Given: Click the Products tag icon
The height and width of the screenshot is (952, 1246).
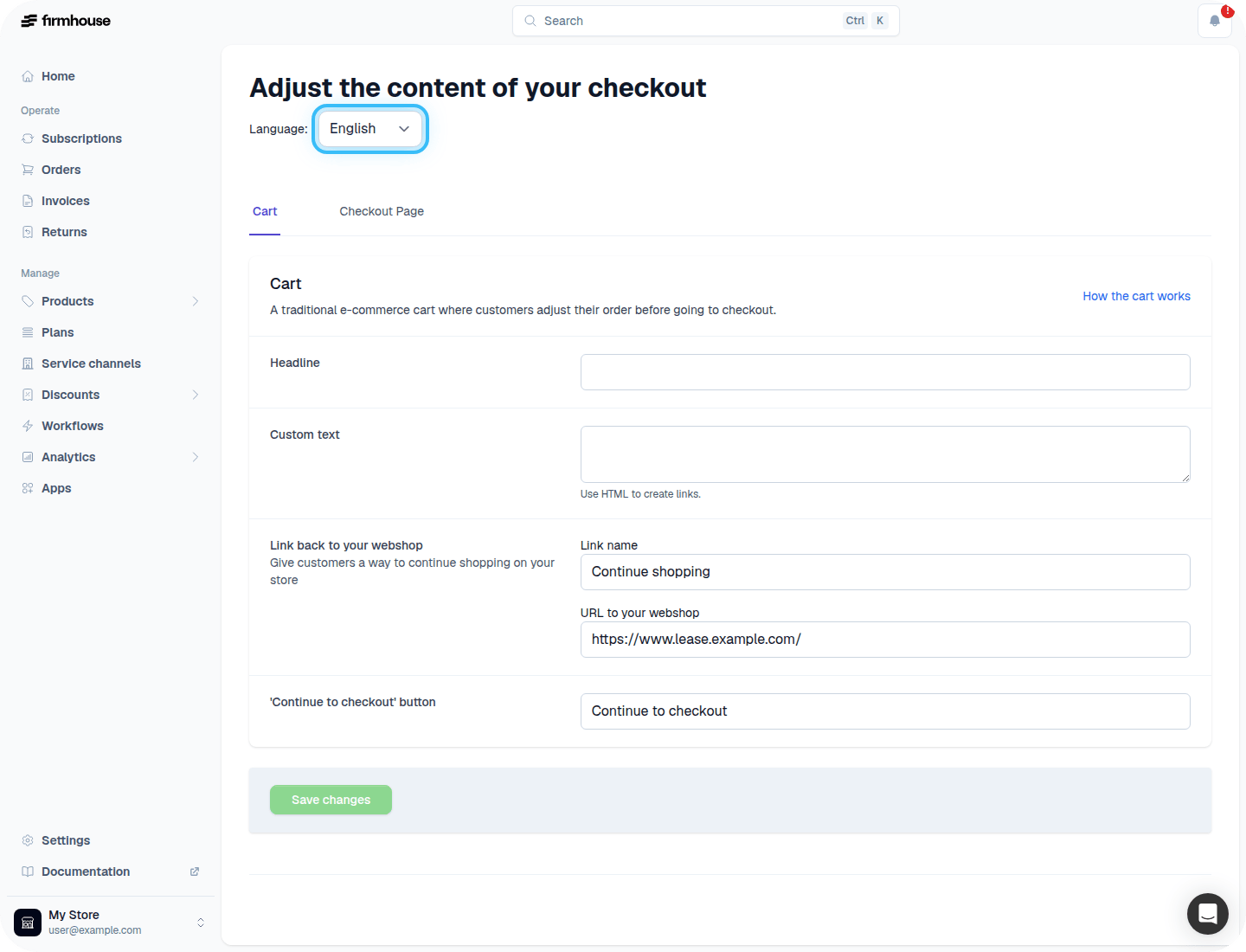Looking at the screenshot, I should point(28,301).
